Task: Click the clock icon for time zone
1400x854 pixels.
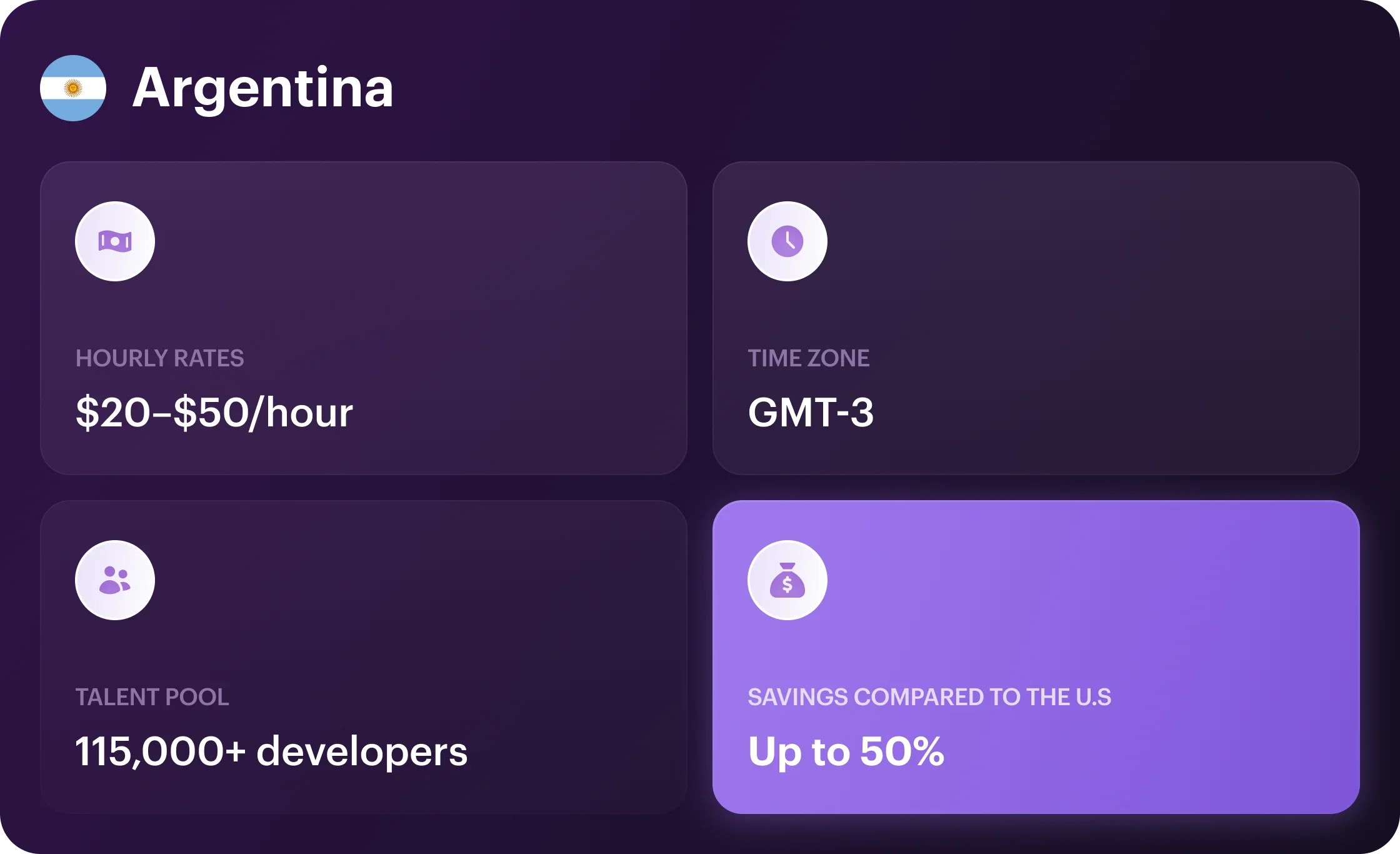Action: coord(787,241)
